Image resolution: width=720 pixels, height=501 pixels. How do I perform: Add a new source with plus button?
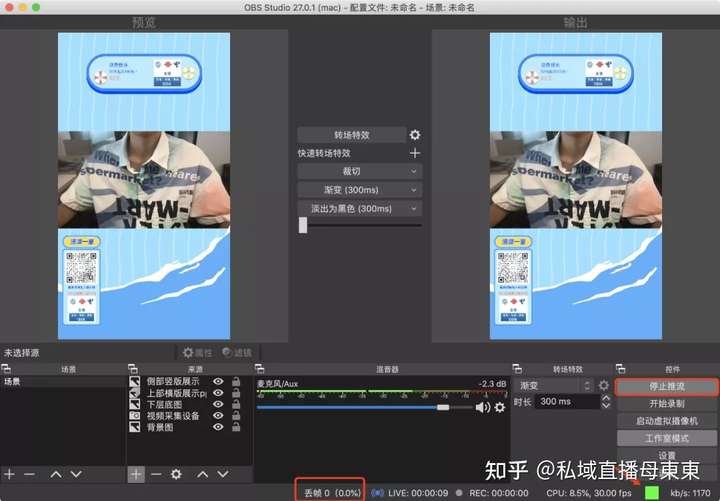[x=136, y=474]
